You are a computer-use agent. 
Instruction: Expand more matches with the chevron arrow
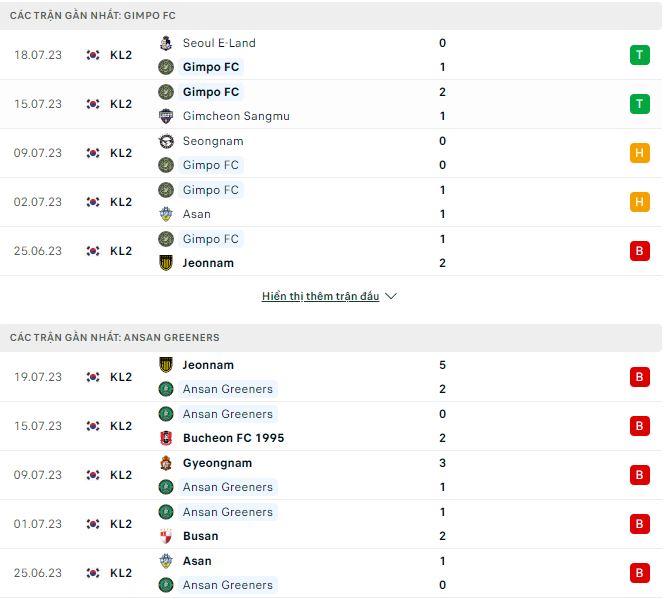[x=391, y=297]
